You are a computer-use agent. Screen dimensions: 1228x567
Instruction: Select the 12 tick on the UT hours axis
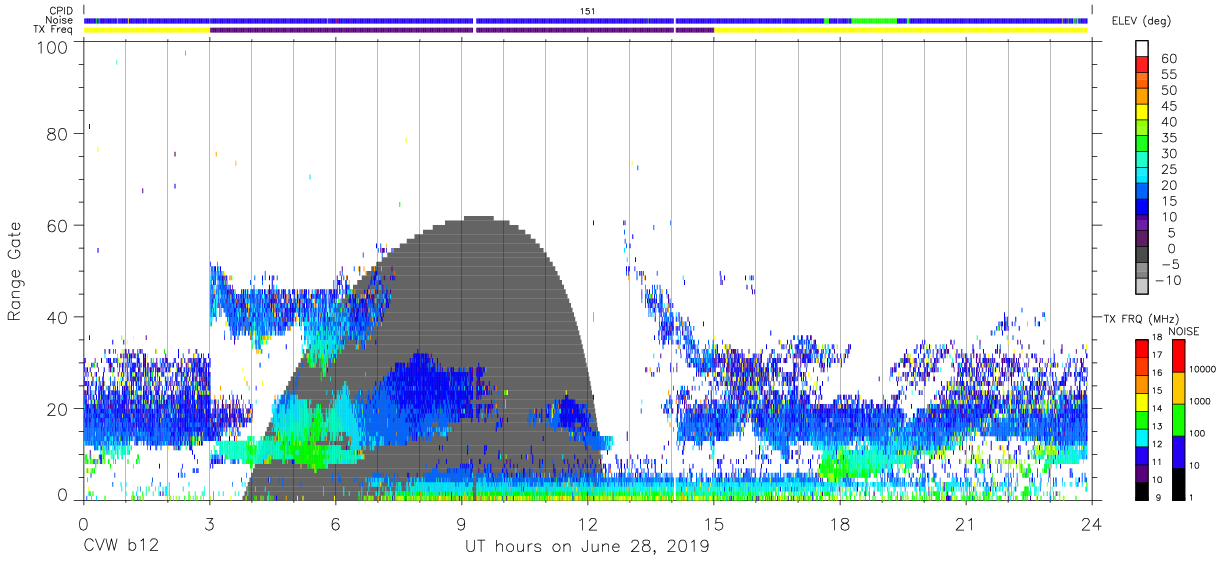(587, 524)
